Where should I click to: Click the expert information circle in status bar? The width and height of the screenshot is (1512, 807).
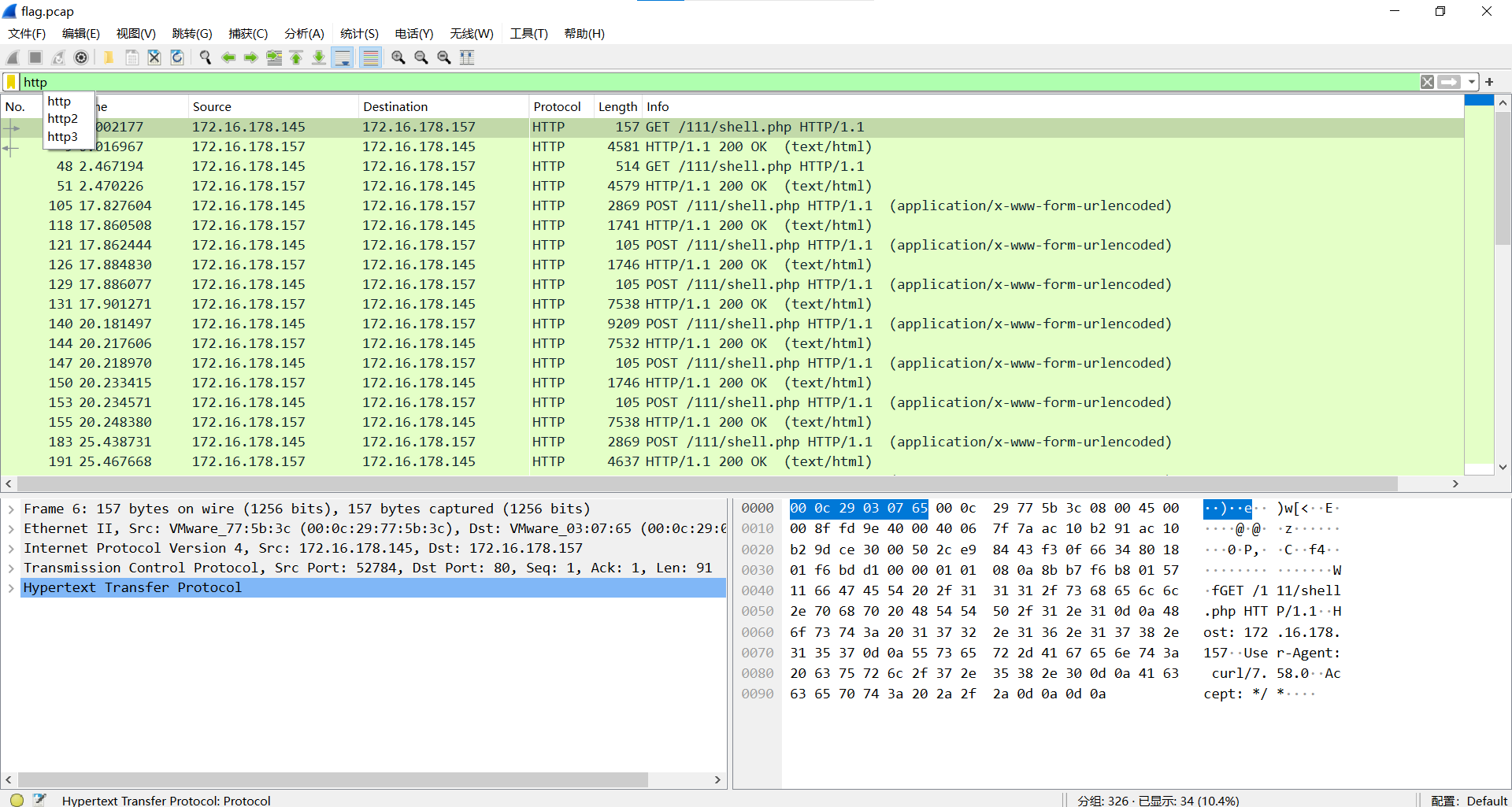tap(17, 800)
